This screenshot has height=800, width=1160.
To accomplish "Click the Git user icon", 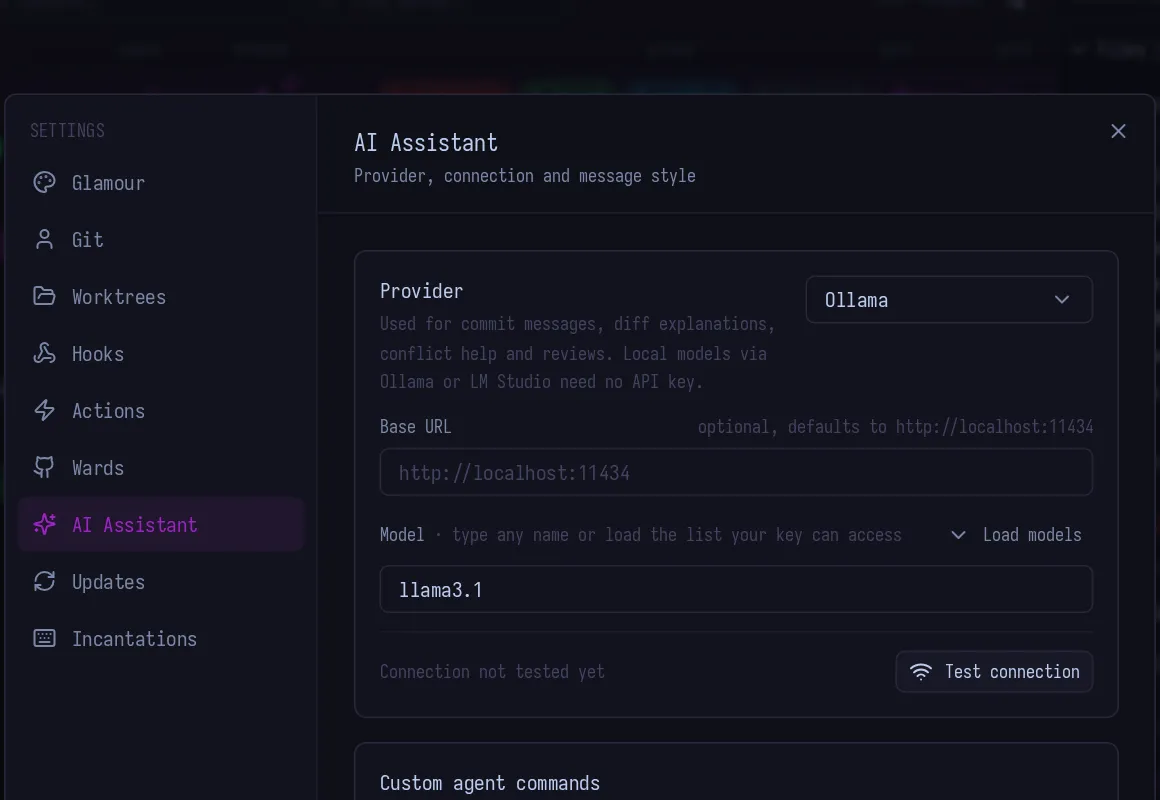I will pyautogui.click(x=44, y=239).
